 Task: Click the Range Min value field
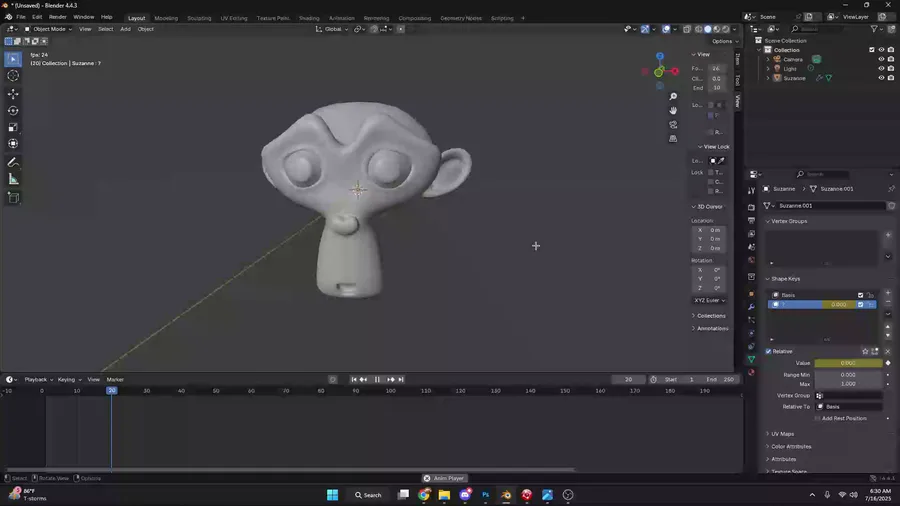pyautogui.click(x=848, y=375)
